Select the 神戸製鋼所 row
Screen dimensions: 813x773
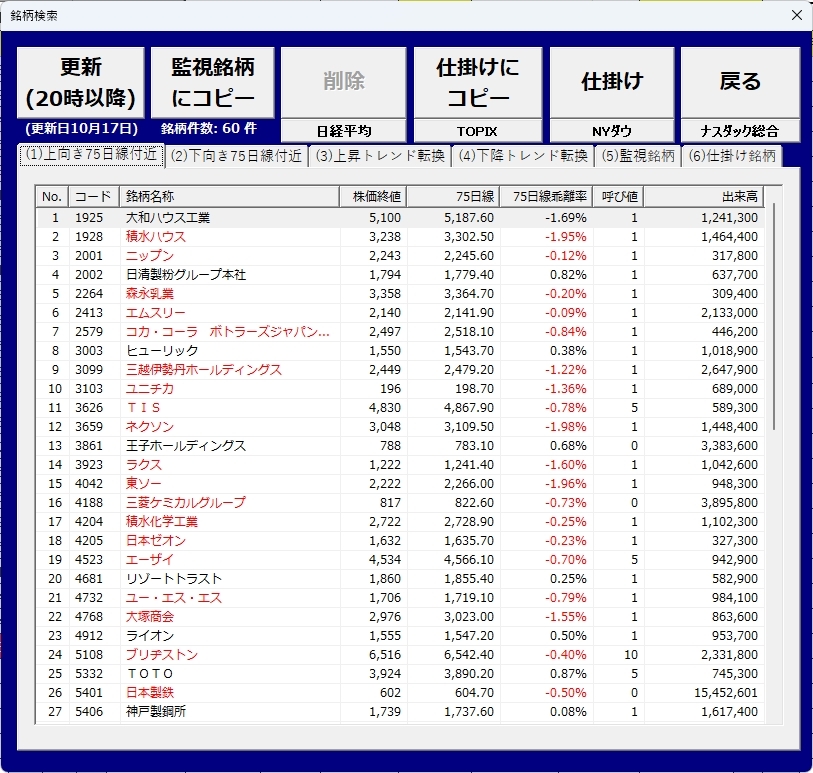(400, 712)
